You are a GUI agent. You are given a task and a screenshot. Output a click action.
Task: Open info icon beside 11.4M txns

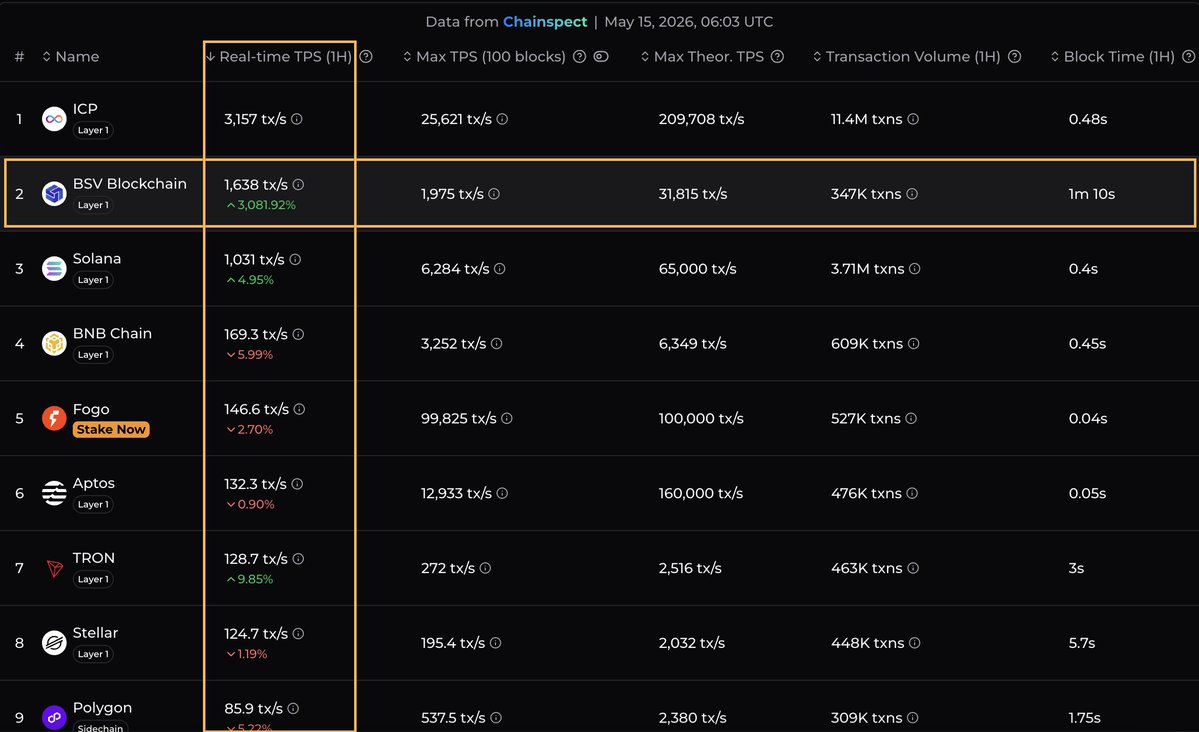click(x=913, y=119)
